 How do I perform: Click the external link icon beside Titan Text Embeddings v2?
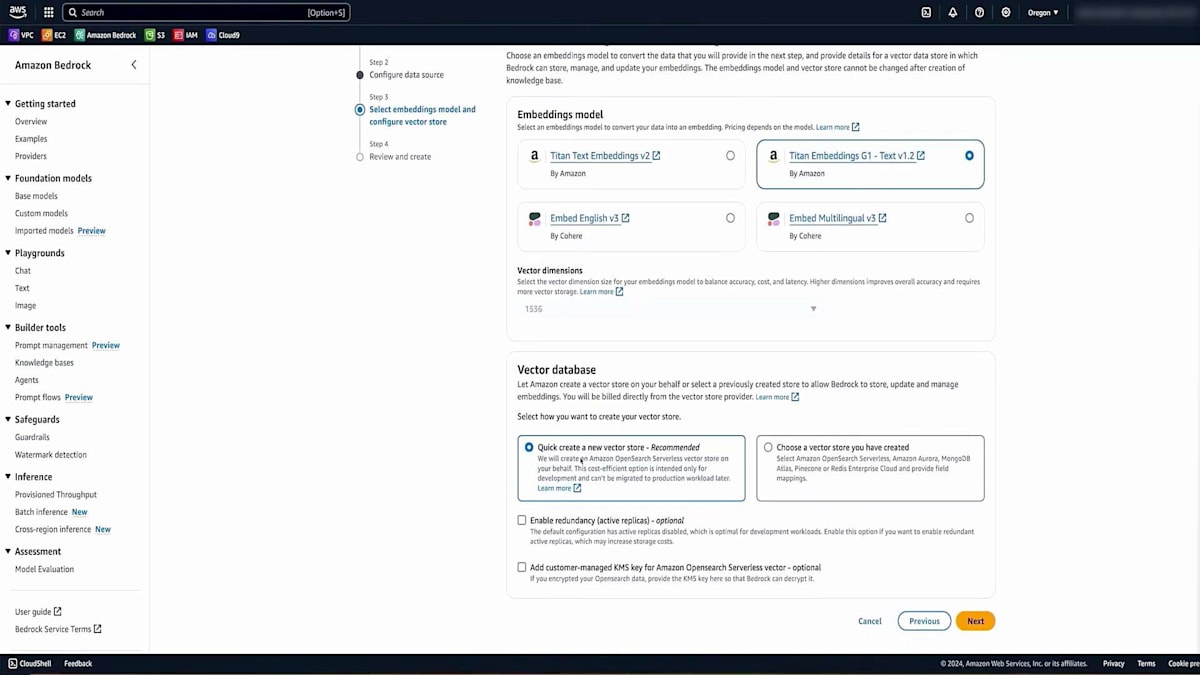tap(656, 156)
